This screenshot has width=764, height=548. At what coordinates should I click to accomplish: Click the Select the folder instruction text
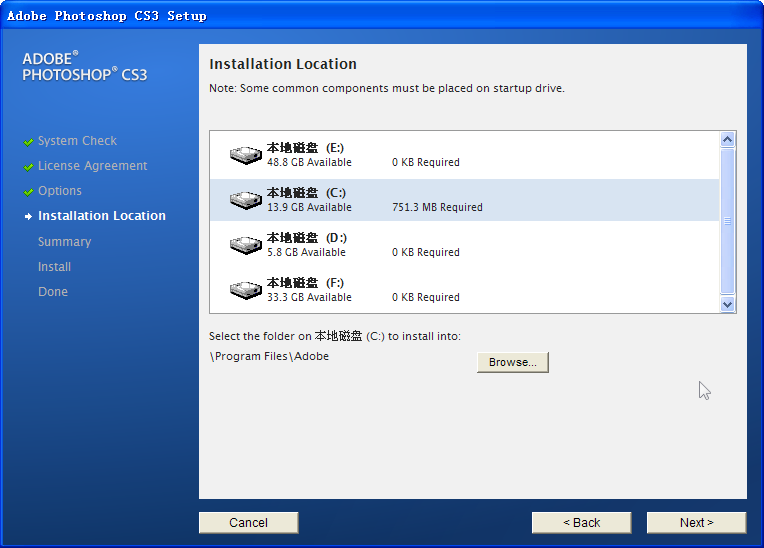coord(335,336)
